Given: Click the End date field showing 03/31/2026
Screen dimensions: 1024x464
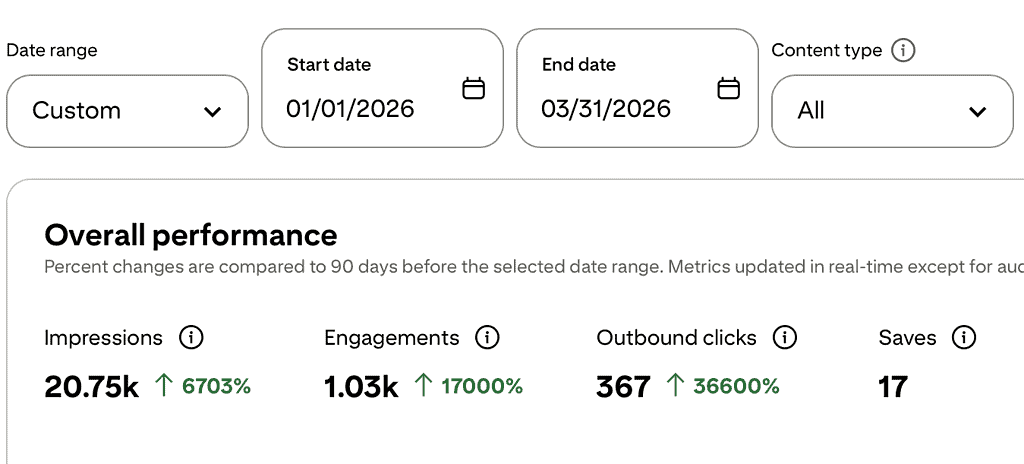Looking at the screenshot, I should point(606,108).
